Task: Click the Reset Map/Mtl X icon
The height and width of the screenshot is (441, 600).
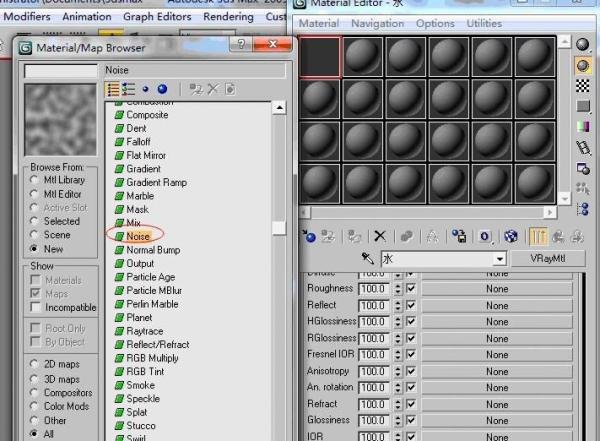Action: [x=380, y=236]
